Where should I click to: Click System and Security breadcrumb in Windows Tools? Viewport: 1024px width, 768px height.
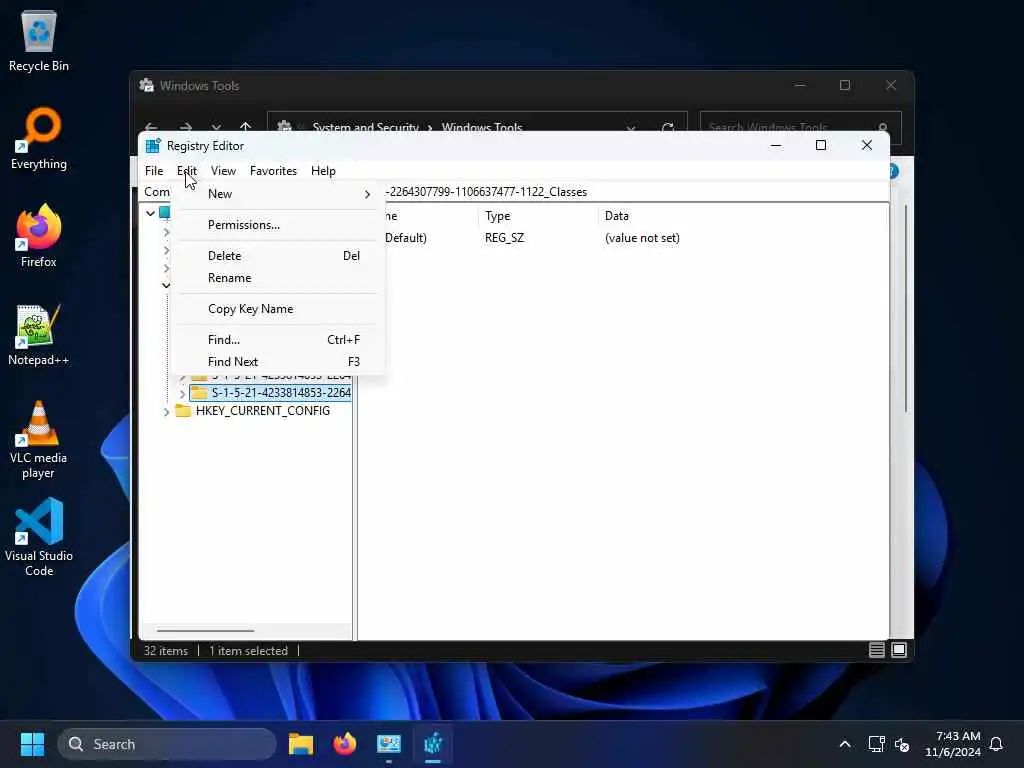click(365, 127)
